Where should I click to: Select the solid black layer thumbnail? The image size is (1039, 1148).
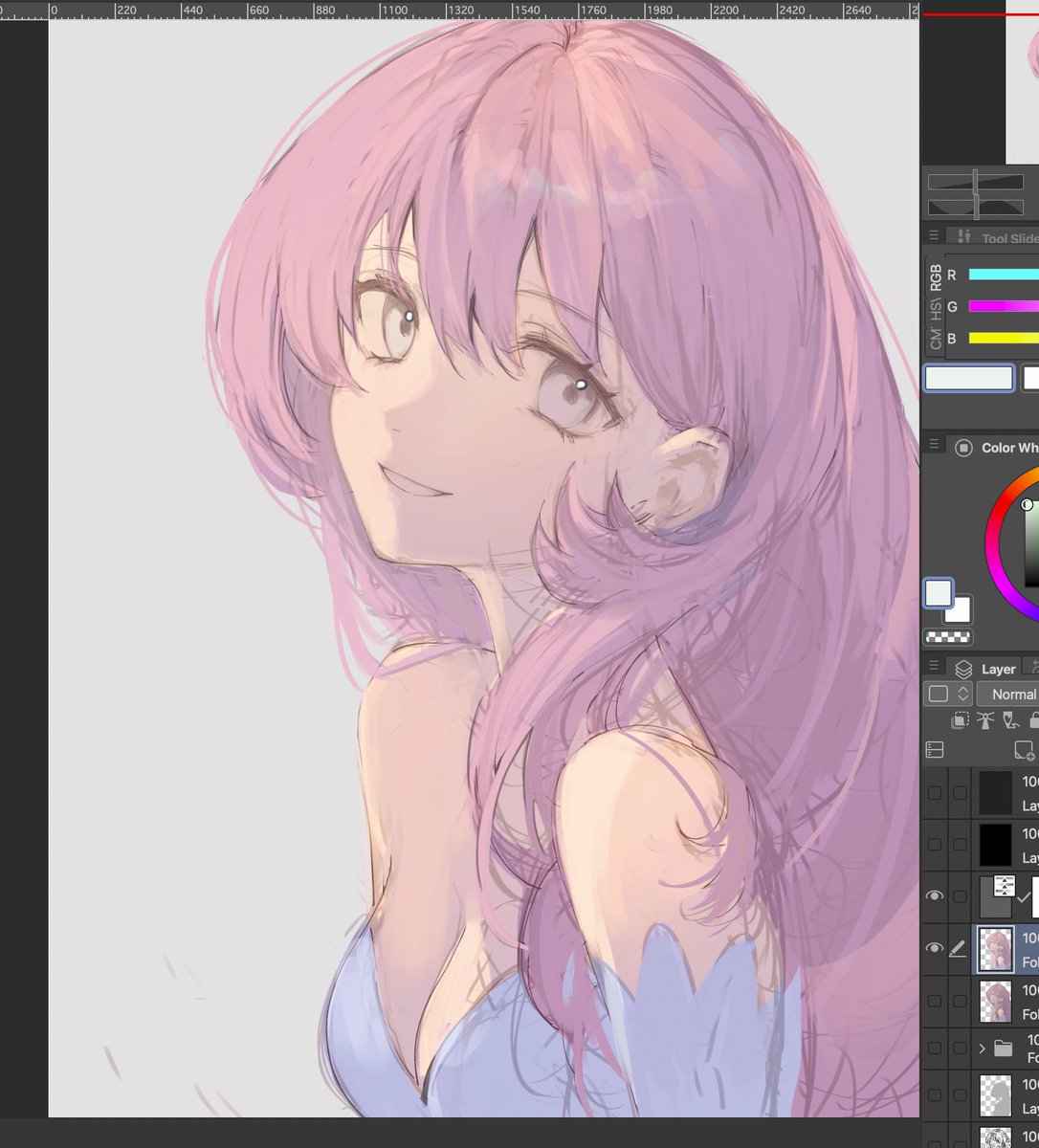[996, 845]
